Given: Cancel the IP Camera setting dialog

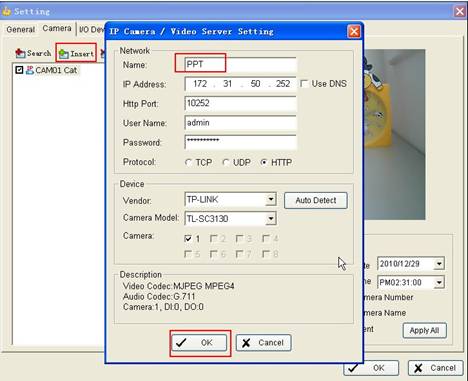Looking at the screenshot, I should [263, 343].
